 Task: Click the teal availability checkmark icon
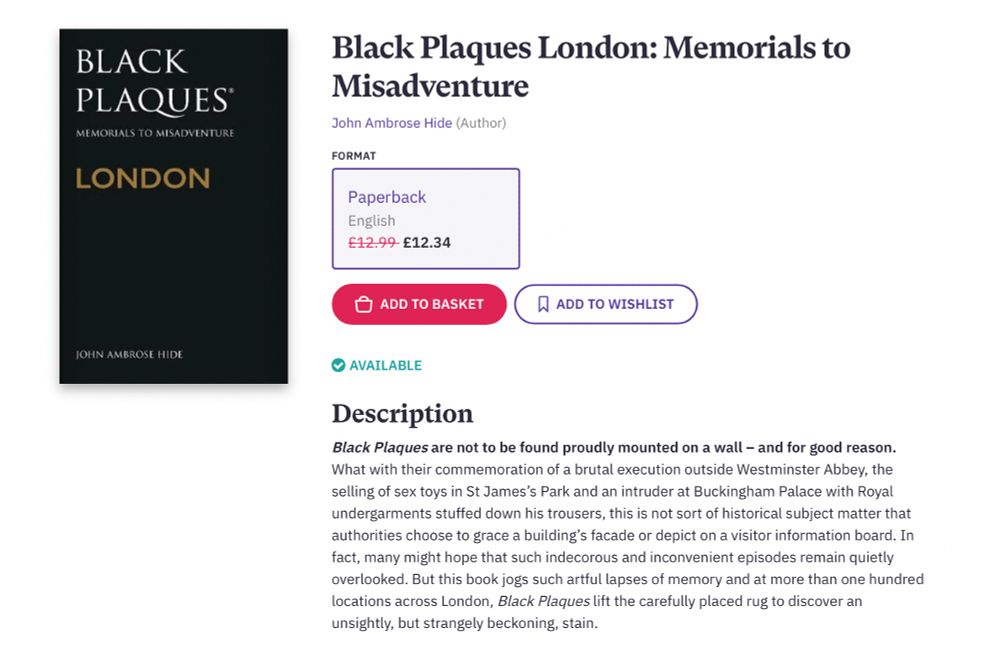339,365
